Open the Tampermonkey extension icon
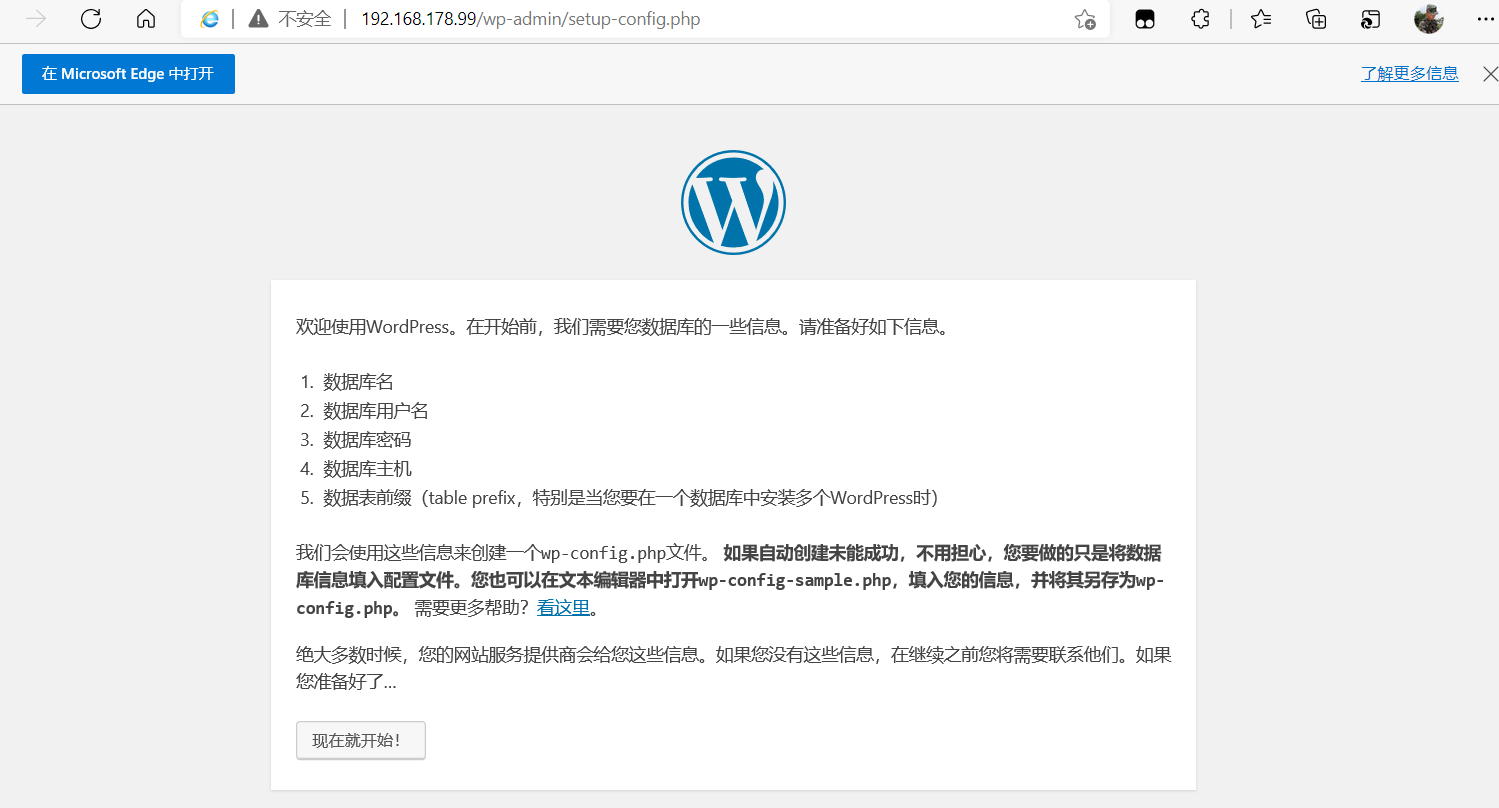Image resolution: width=1499 pixels, height=808 pixels. [x=1145, y=19]
